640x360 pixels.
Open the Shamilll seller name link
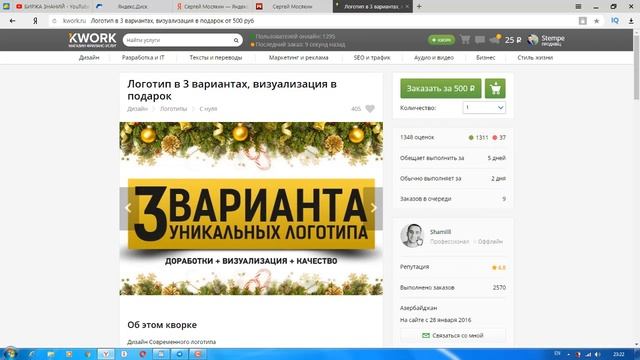(x=440, y=232)
